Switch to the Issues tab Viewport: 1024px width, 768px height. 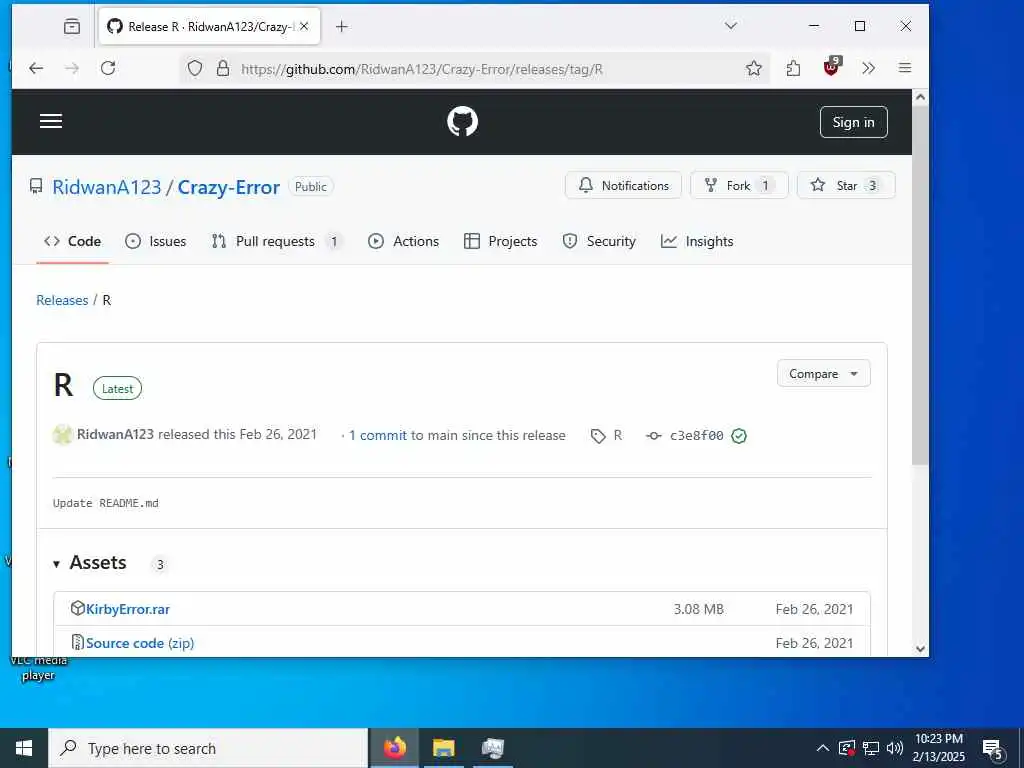(155, 242)
